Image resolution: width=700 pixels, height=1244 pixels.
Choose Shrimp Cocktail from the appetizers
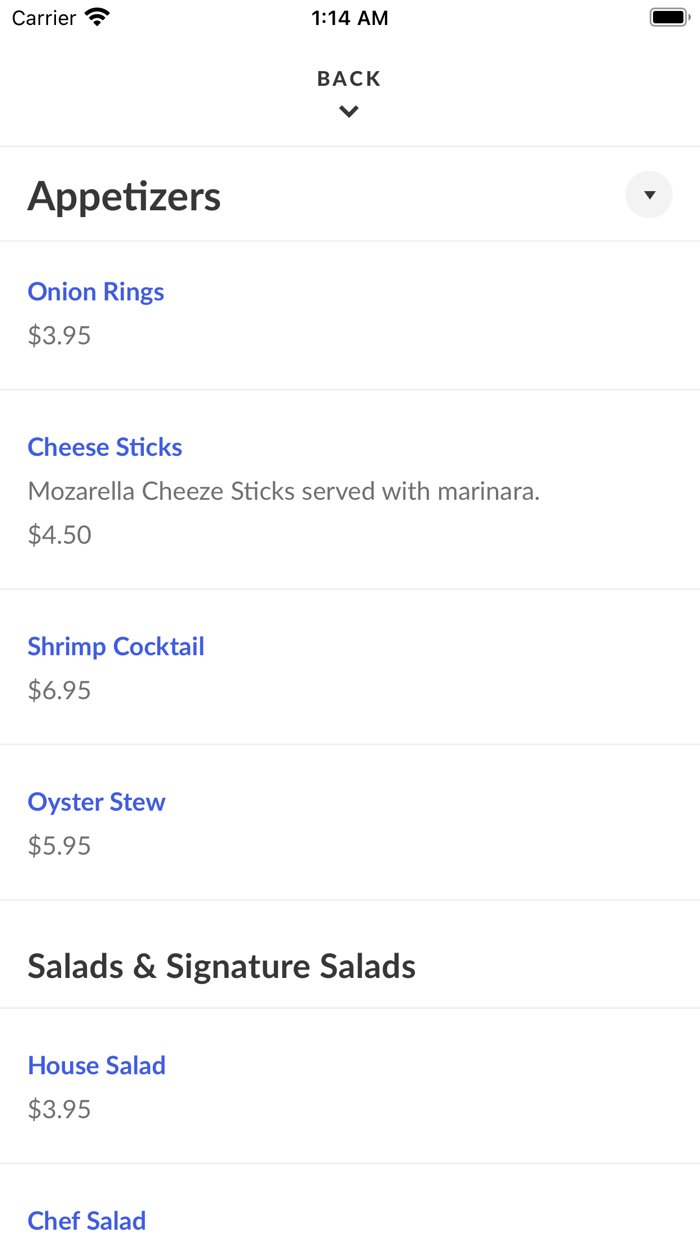pyautogui.click(x=116, y=647)
